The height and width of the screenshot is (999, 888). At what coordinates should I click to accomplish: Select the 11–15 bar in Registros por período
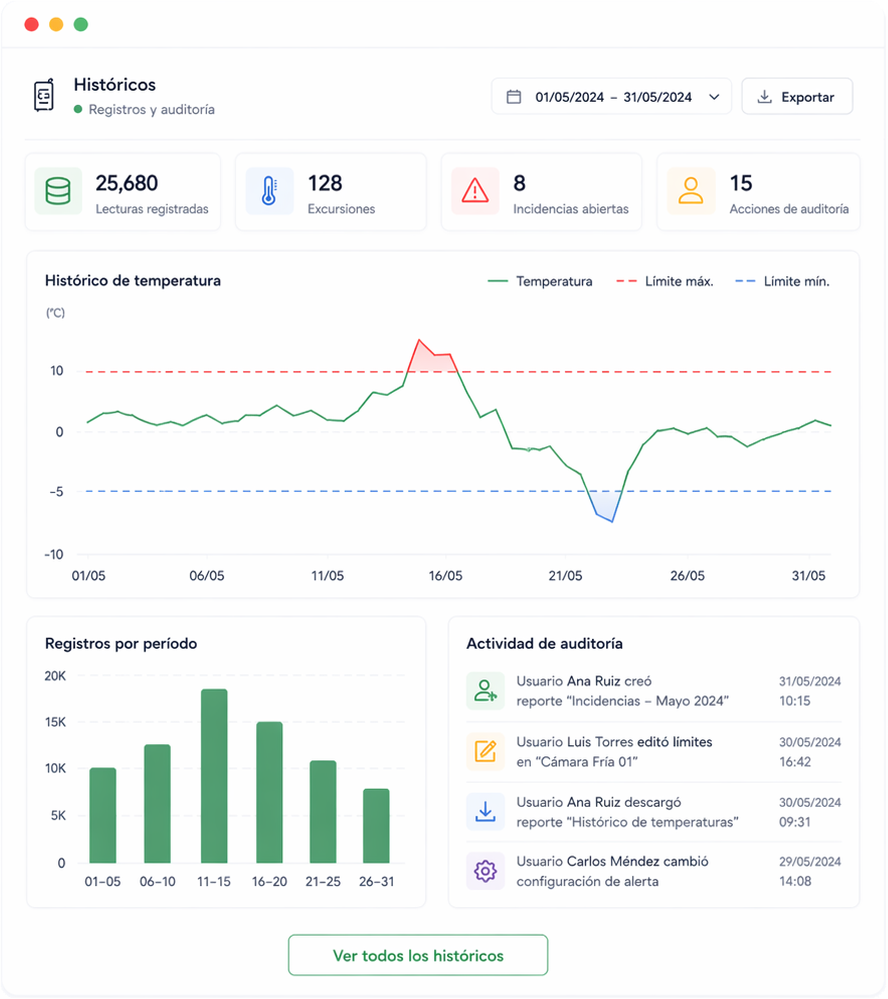214,775
